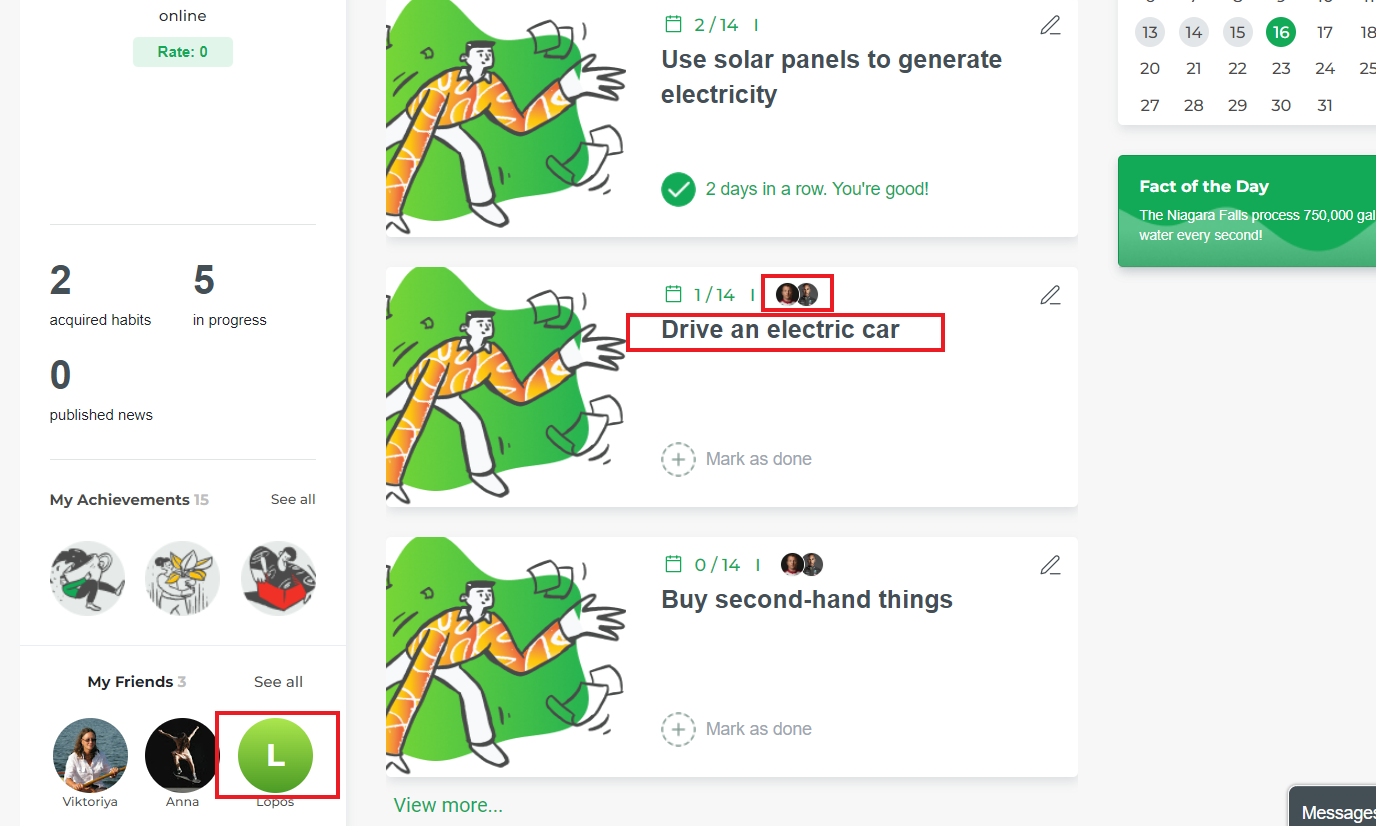The height and width of the screenshot is (826, 1376).
Task: Open the first achievement badge
Action: (87, 578)
